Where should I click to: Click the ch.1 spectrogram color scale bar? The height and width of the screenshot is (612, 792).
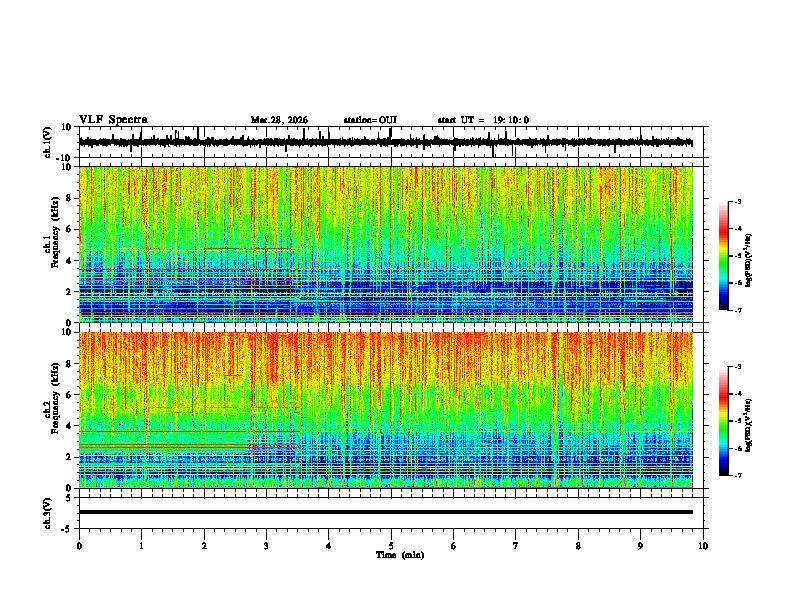pyautogui.click(x=724, y=256)
